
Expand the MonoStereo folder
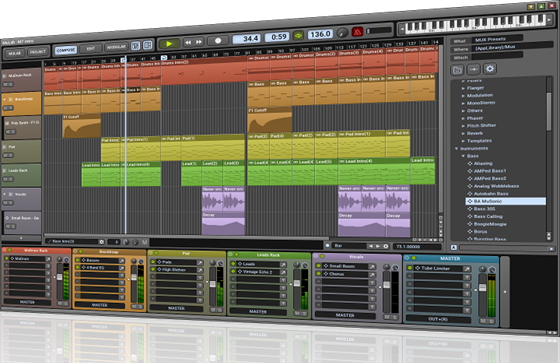(x=463, y=103)
